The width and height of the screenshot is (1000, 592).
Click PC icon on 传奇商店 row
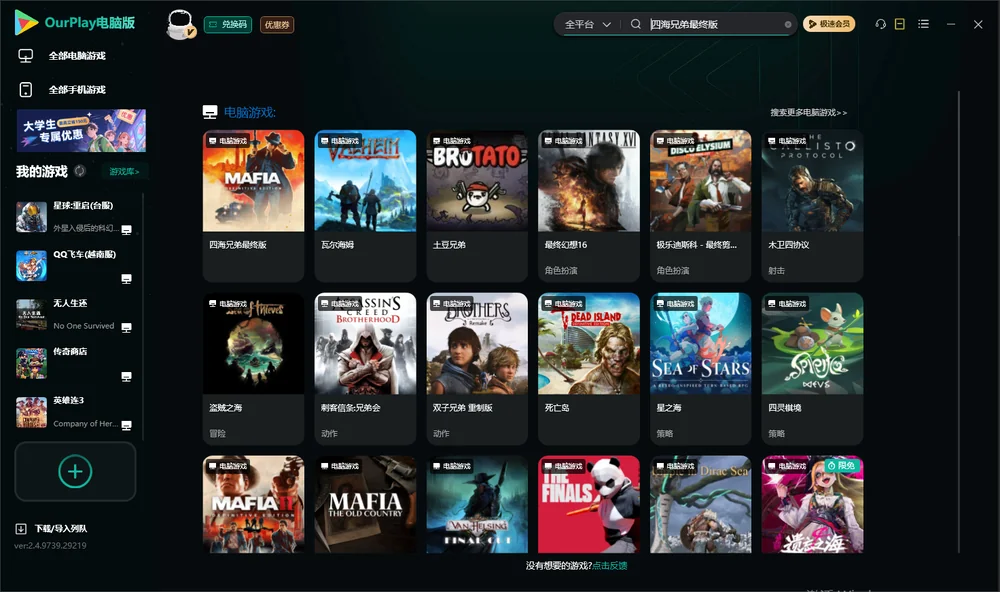pos(126,376)
